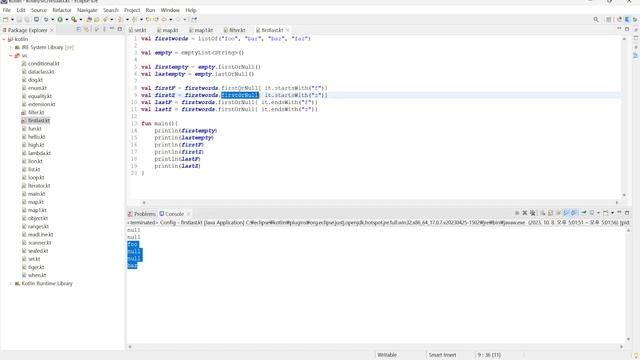Toggle console Word Wrap

click(558, 213)
